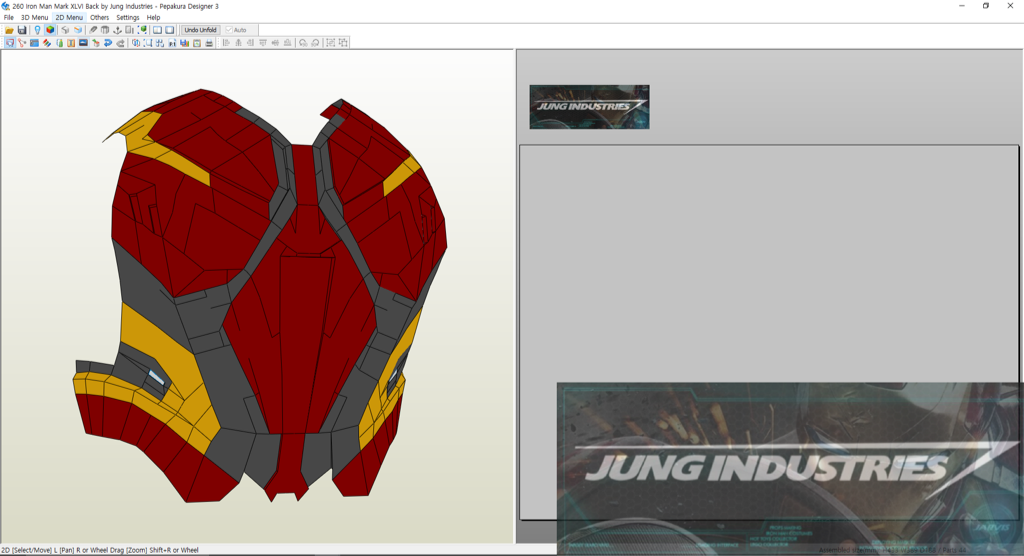This screenshot has width=1024, height=556.
Task: Select the image insert tool icon
Action: (83, 43)
